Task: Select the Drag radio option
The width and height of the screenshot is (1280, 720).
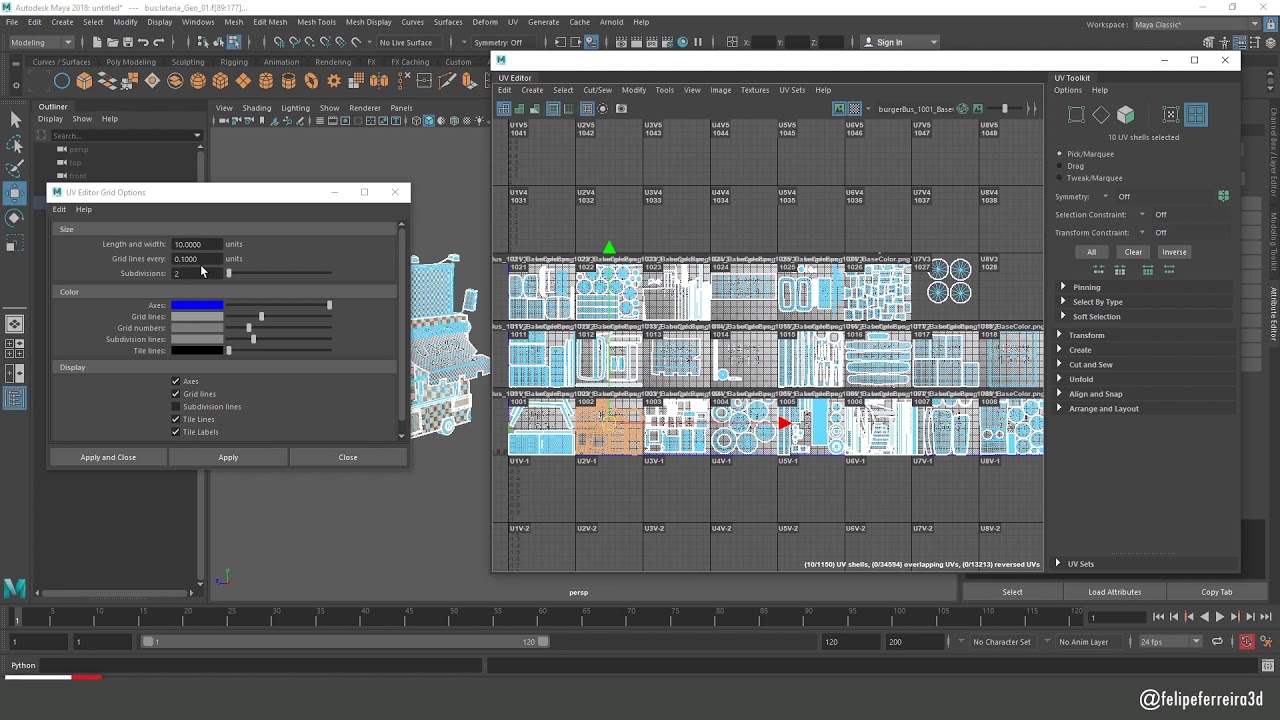Action: click(x=1060, y=166)
